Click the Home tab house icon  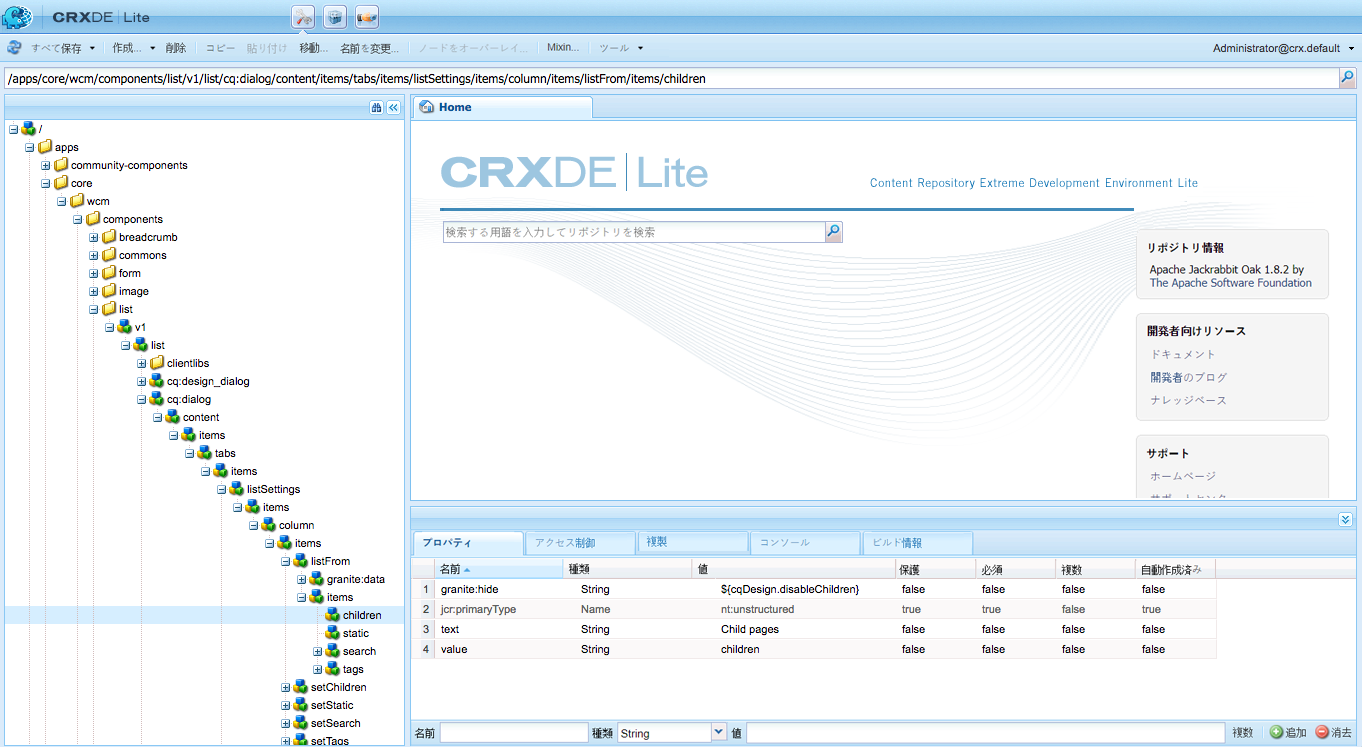pyautogui.click(x=427, y=107)
